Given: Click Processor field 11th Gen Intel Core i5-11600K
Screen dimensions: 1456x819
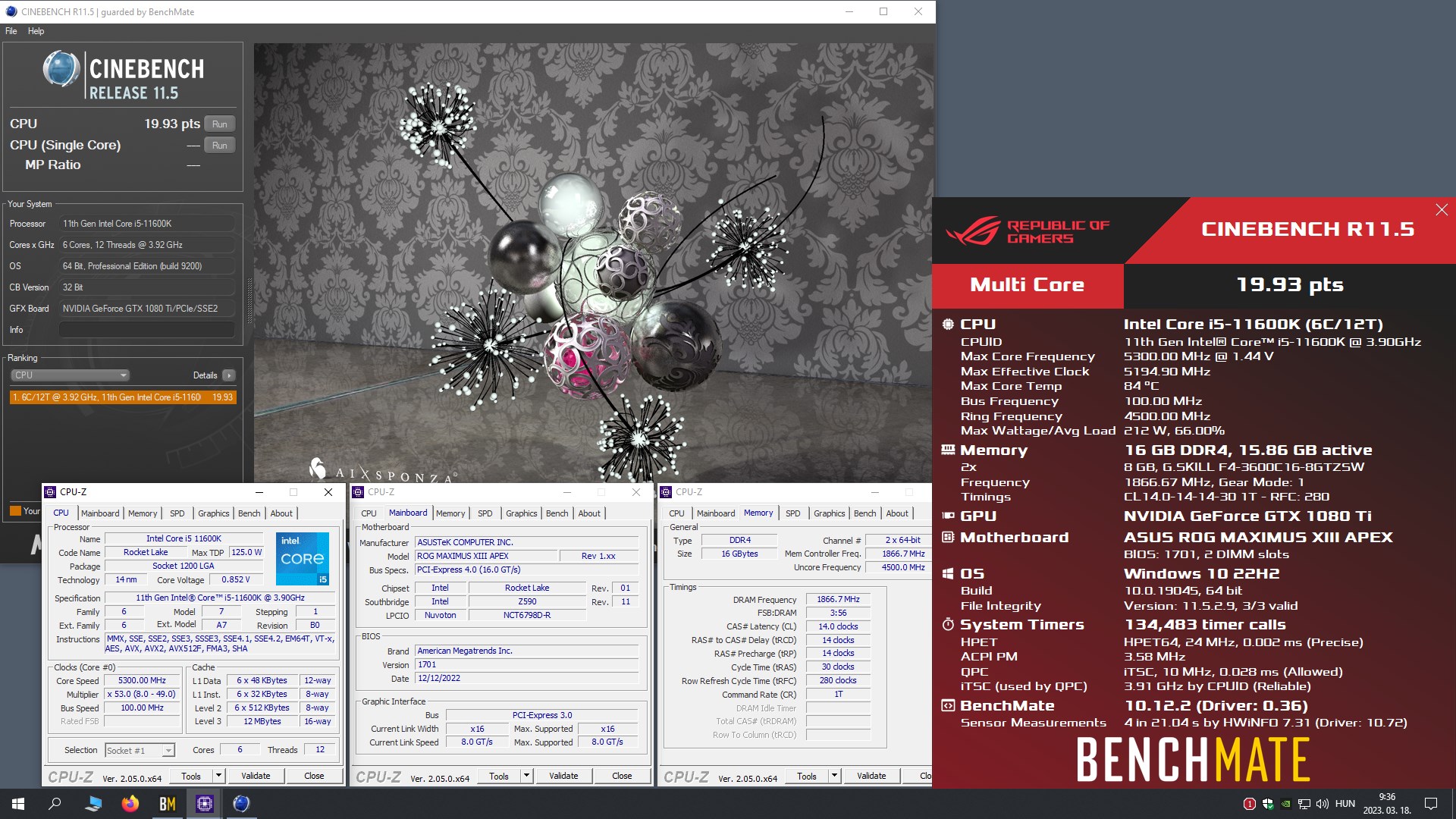Looking at the screenshot, I should point(147,224).
